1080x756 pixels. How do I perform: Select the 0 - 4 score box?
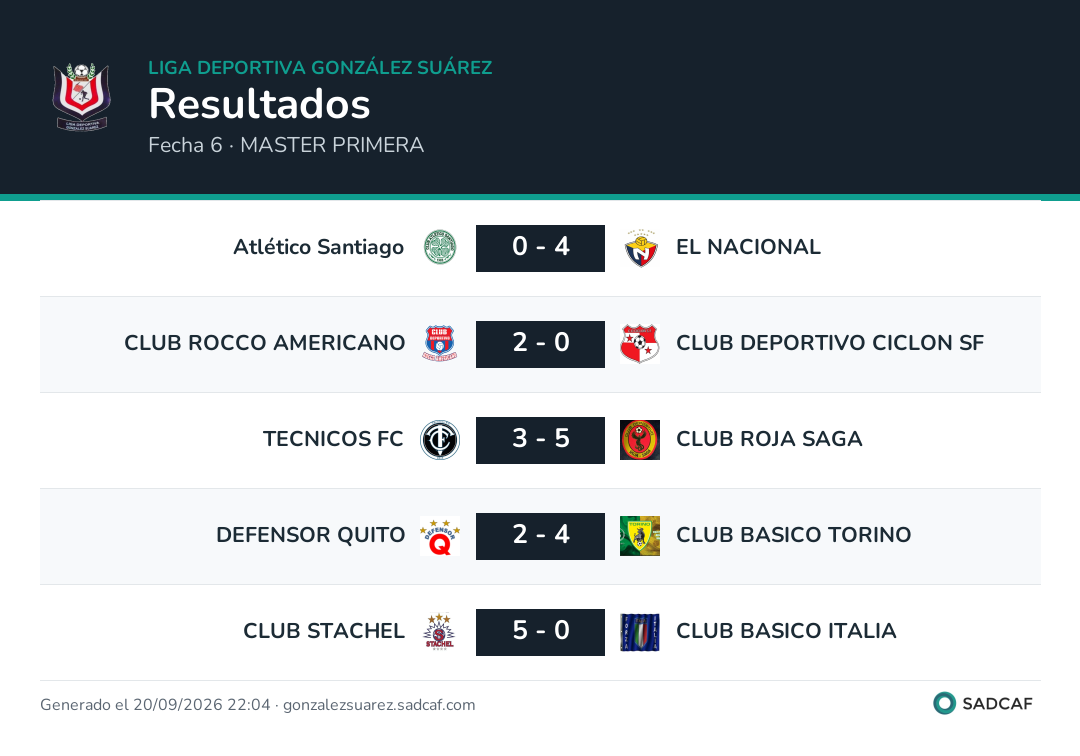click(x=541, y=248)
